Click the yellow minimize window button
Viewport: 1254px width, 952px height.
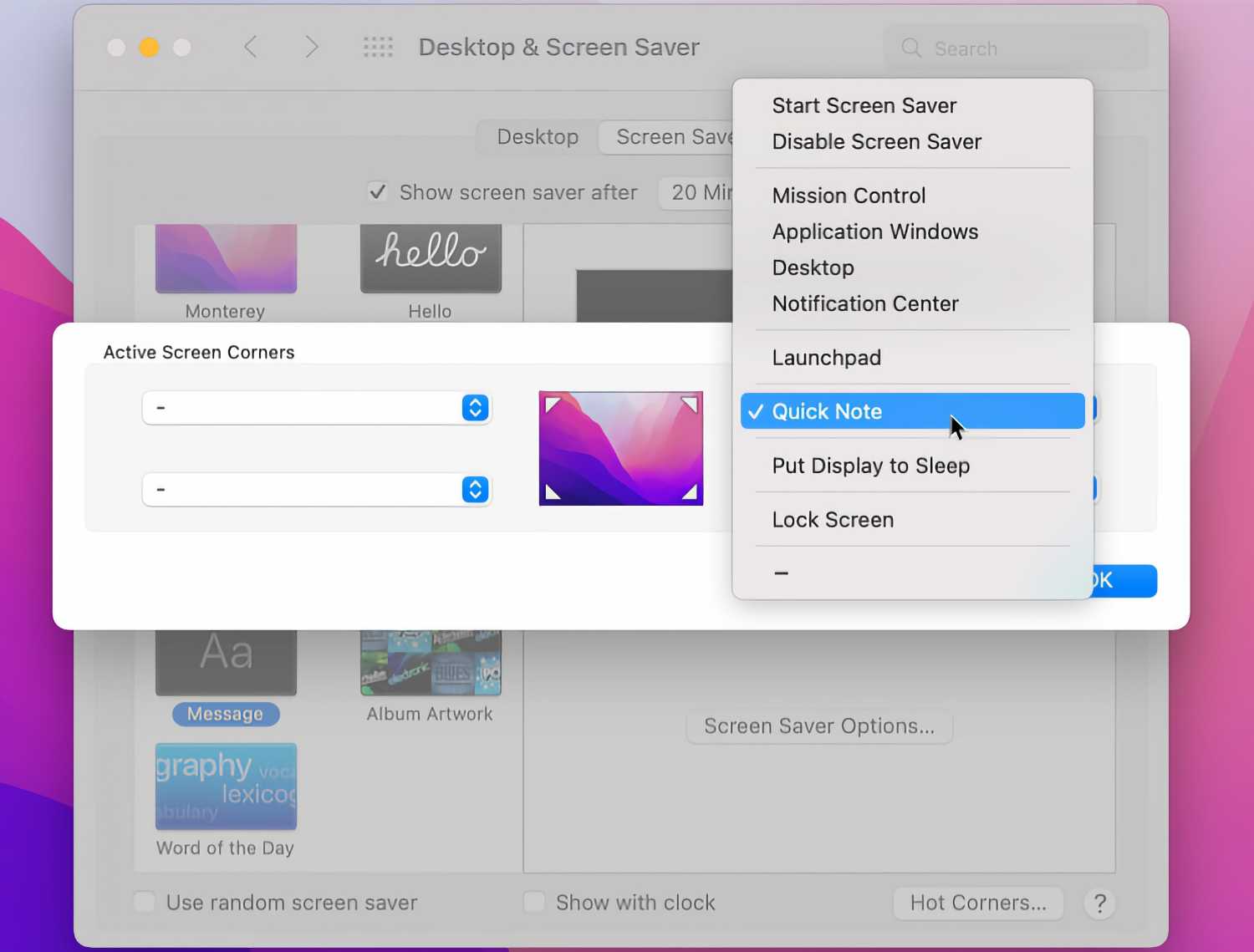tap(149, 48)
